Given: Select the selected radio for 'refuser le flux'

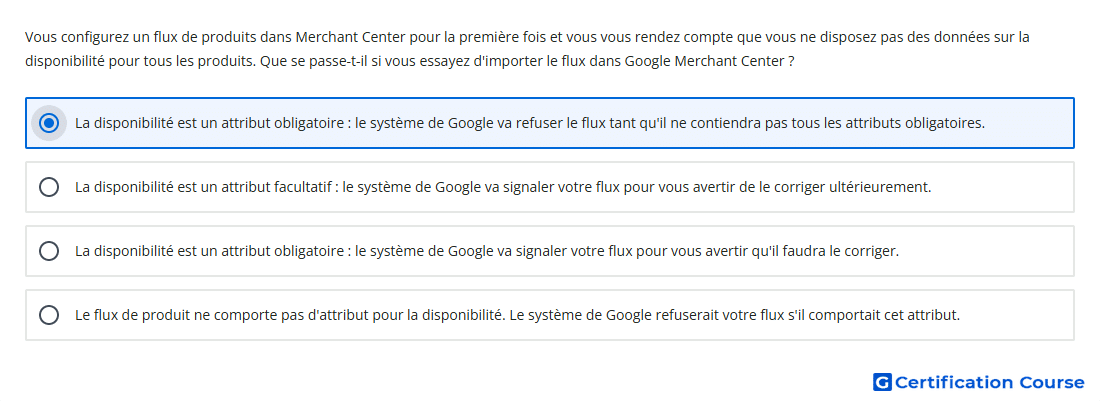Looking at the screenshot, I should (48, 123).
